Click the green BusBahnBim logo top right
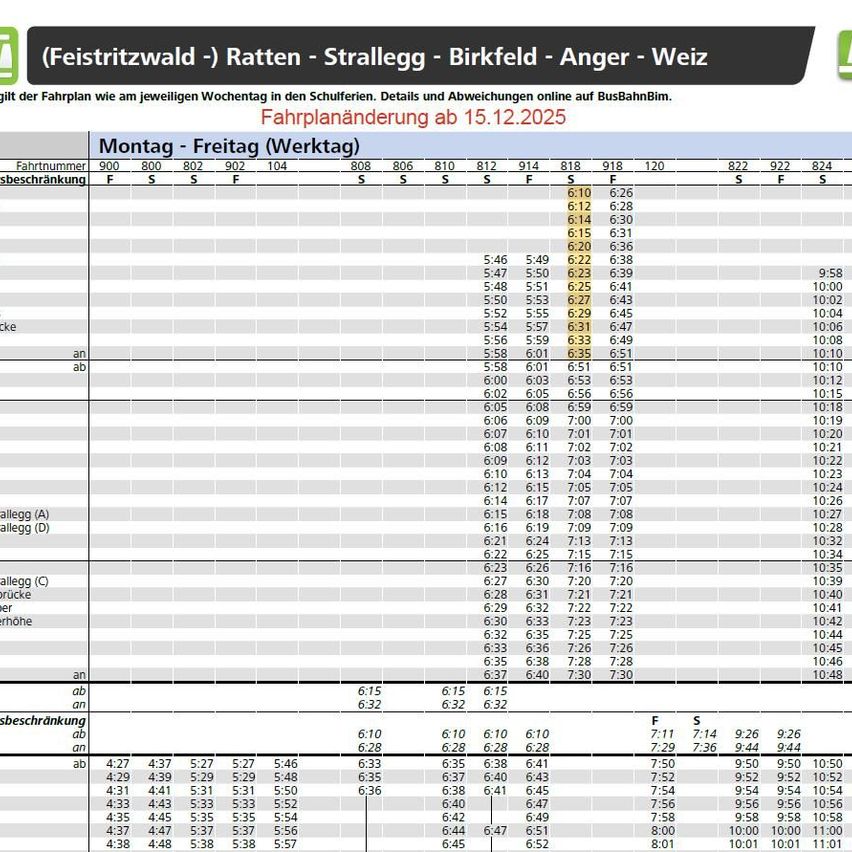Screen dimensions: 852x852 (843, 55)
